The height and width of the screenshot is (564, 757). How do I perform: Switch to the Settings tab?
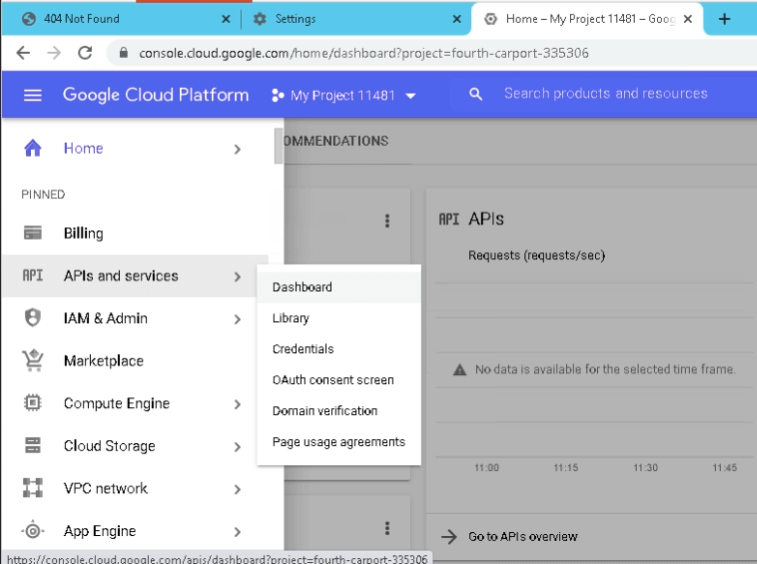tap(355, 19)
